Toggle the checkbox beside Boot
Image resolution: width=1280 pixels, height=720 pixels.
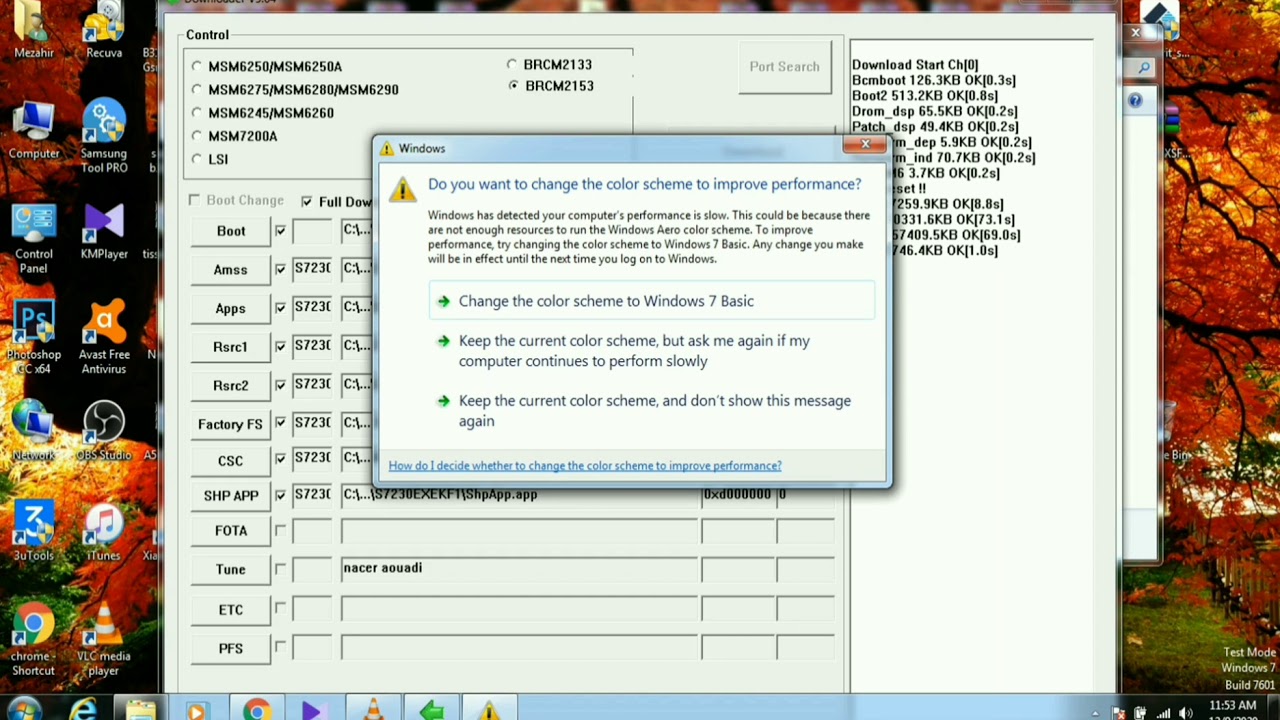[280, 231]
